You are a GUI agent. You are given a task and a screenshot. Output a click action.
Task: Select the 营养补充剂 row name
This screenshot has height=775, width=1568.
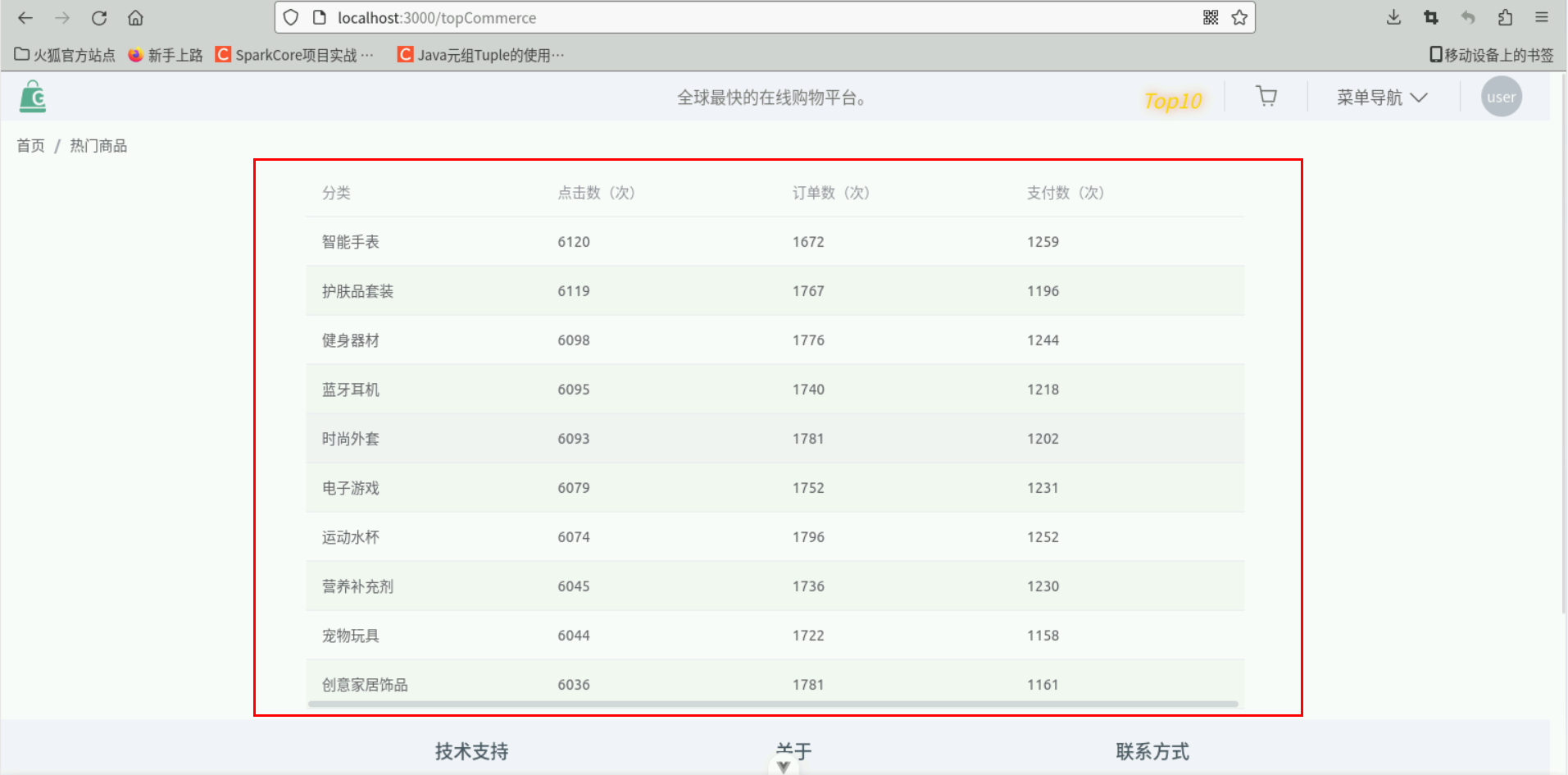[357, 586]
